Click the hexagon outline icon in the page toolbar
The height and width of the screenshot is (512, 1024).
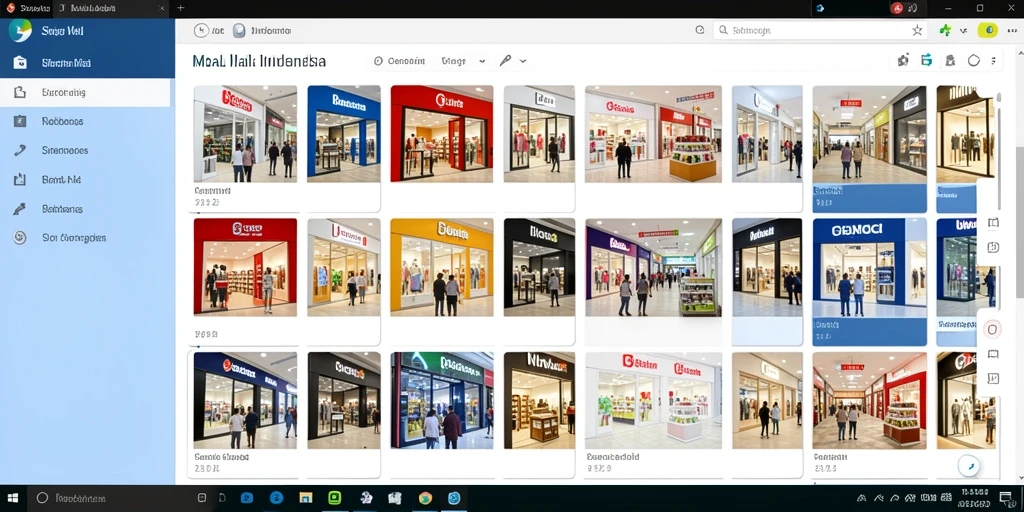click(x=974, y=61)
